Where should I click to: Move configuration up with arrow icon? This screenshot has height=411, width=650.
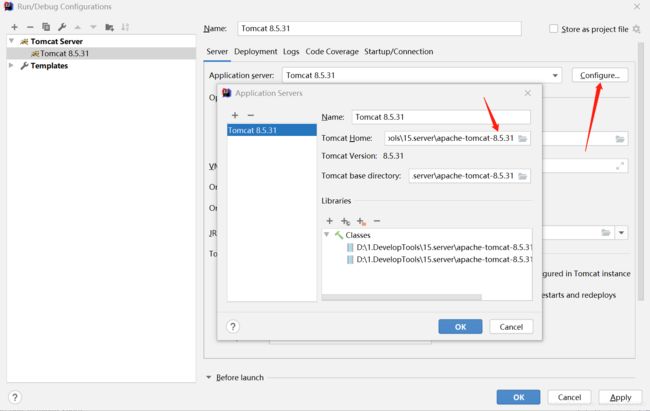click(x=78, y=27)
